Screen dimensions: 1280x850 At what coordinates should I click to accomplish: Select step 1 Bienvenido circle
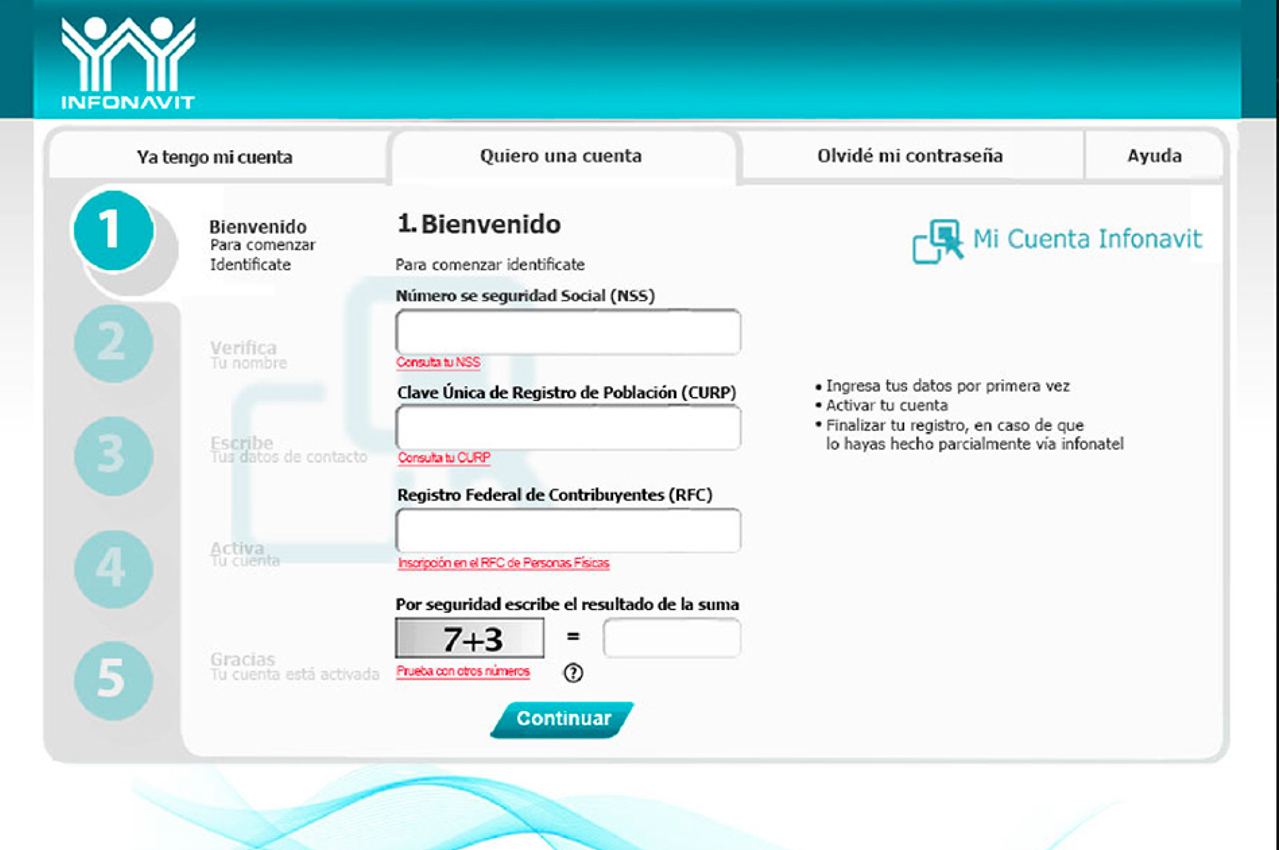pyautogui.click(x=112, y=231)
